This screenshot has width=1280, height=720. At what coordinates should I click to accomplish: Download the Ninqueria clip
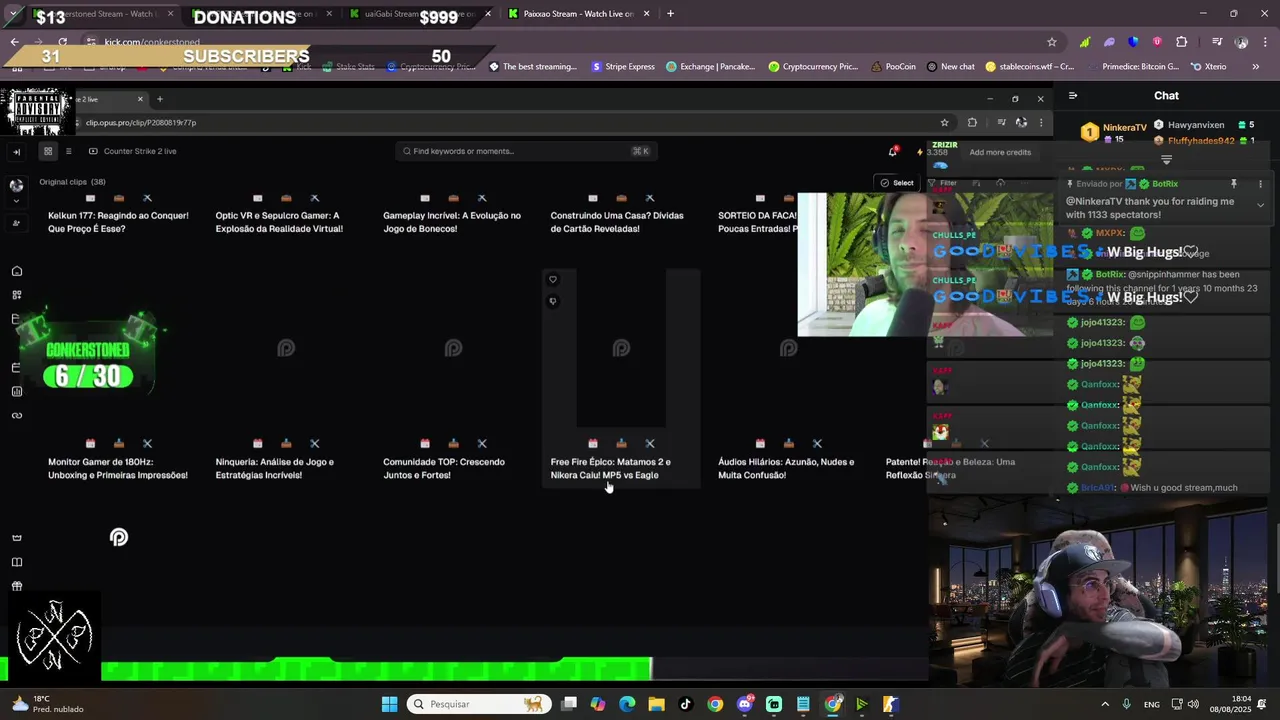[286, 443]
